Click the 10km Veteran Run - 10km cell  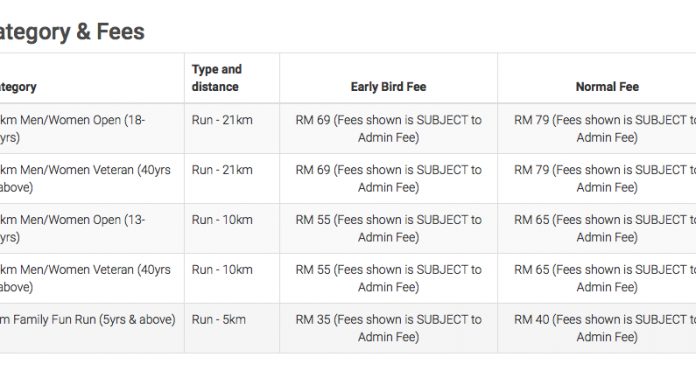[x=232, y=278]
